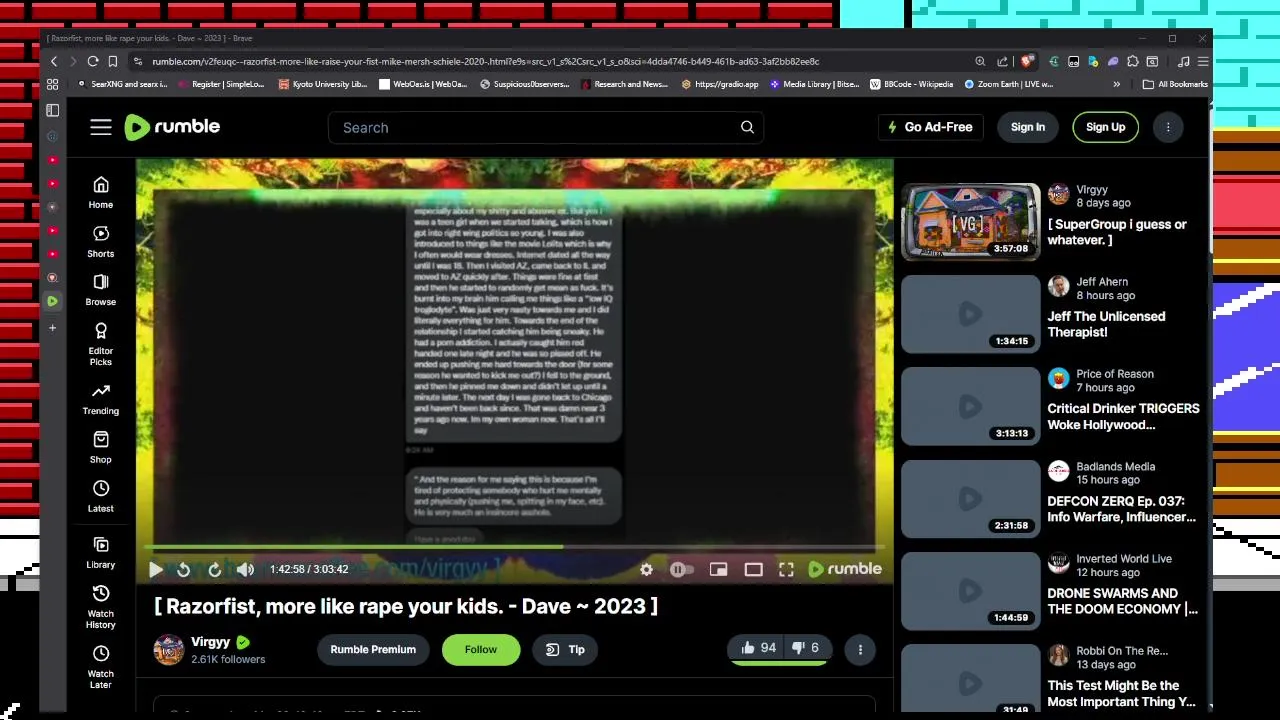The height and width of the screenshot is (720, 1280).
Task: Open the SuperGroup video thumbnail
Action: [x=970, y=221]
